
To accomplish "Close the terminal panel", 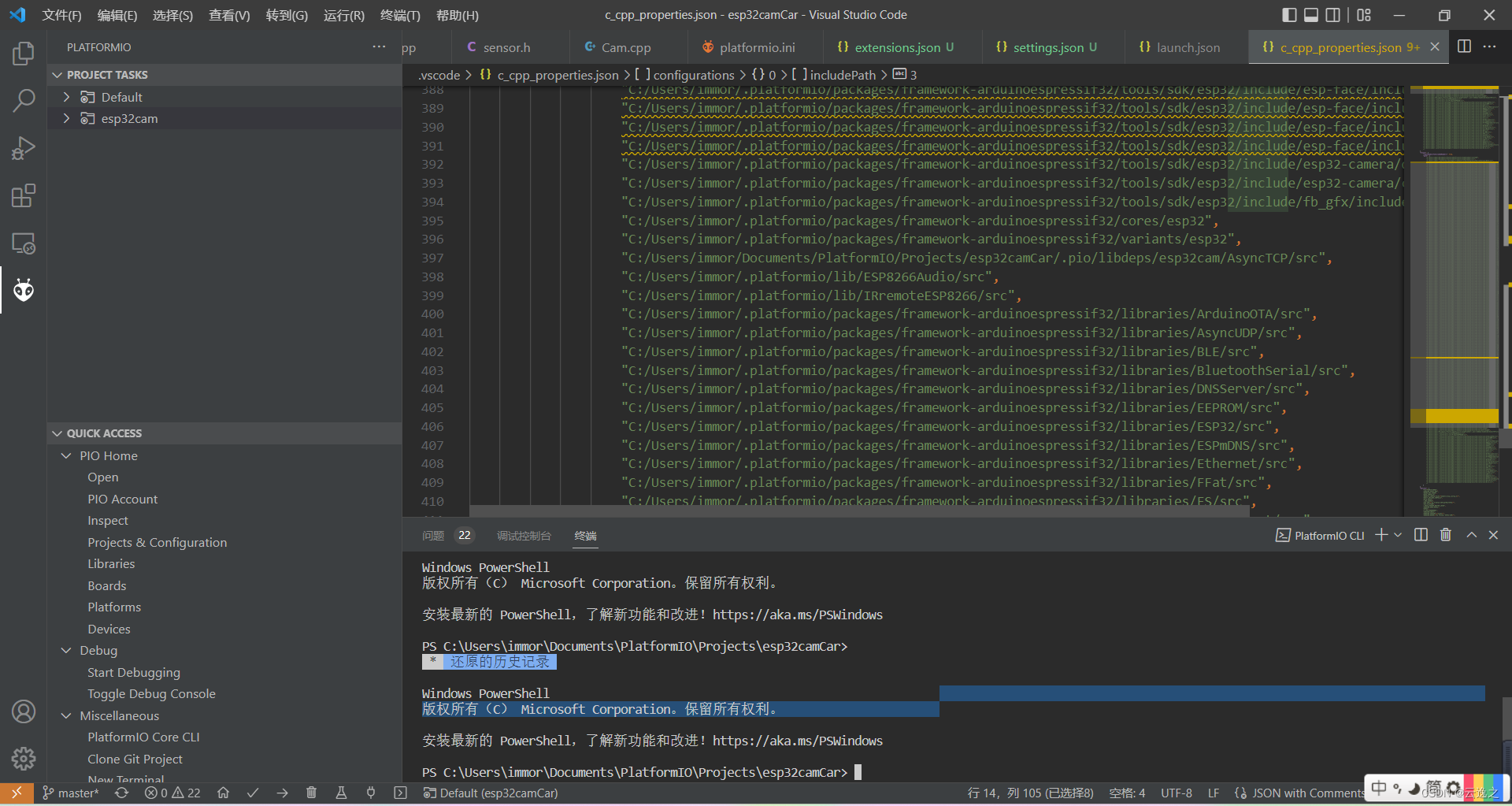I will point(1493,535).
